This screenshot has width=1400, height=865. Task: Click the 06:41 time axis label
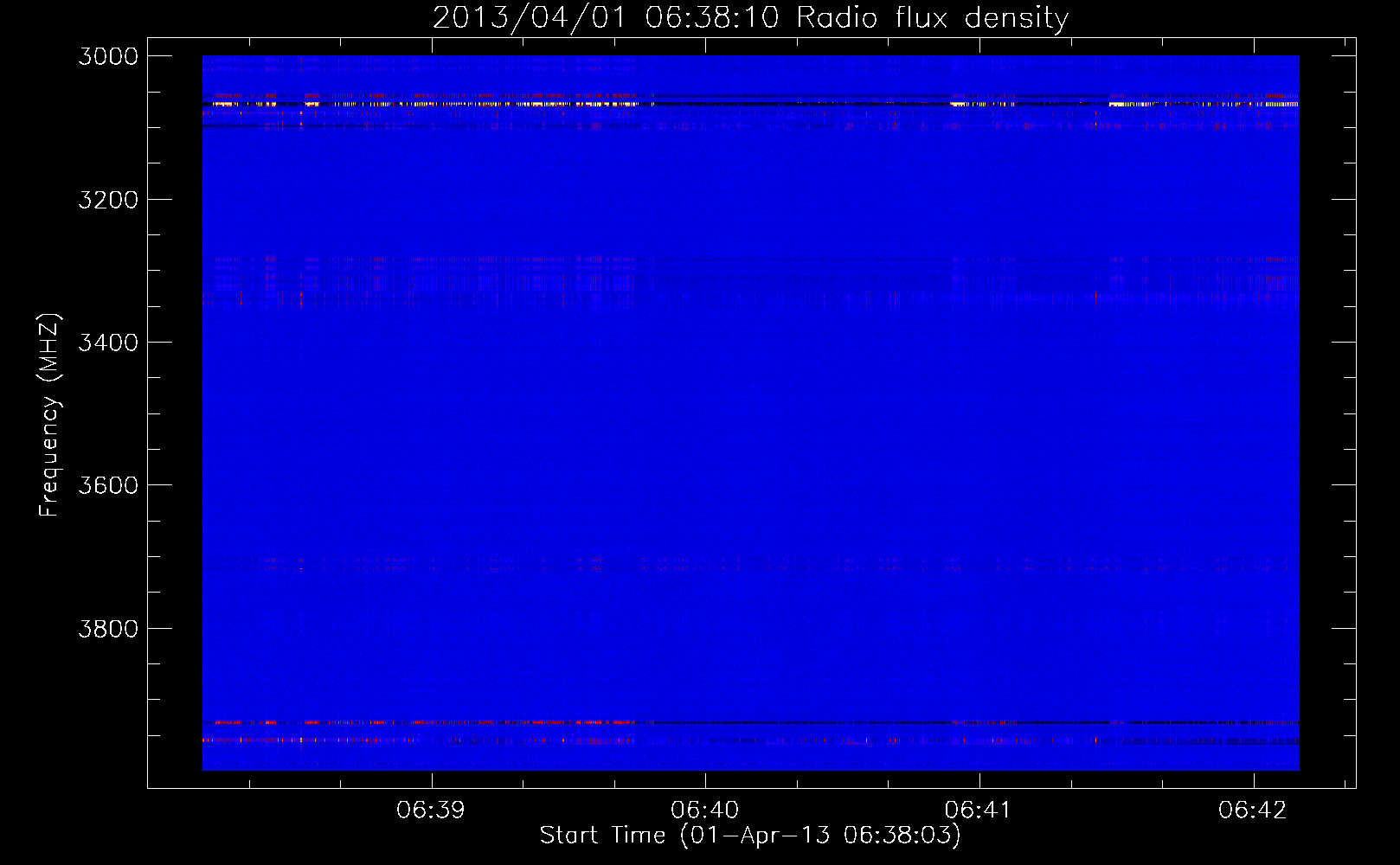pyautogui.click(x=978, y=810)
